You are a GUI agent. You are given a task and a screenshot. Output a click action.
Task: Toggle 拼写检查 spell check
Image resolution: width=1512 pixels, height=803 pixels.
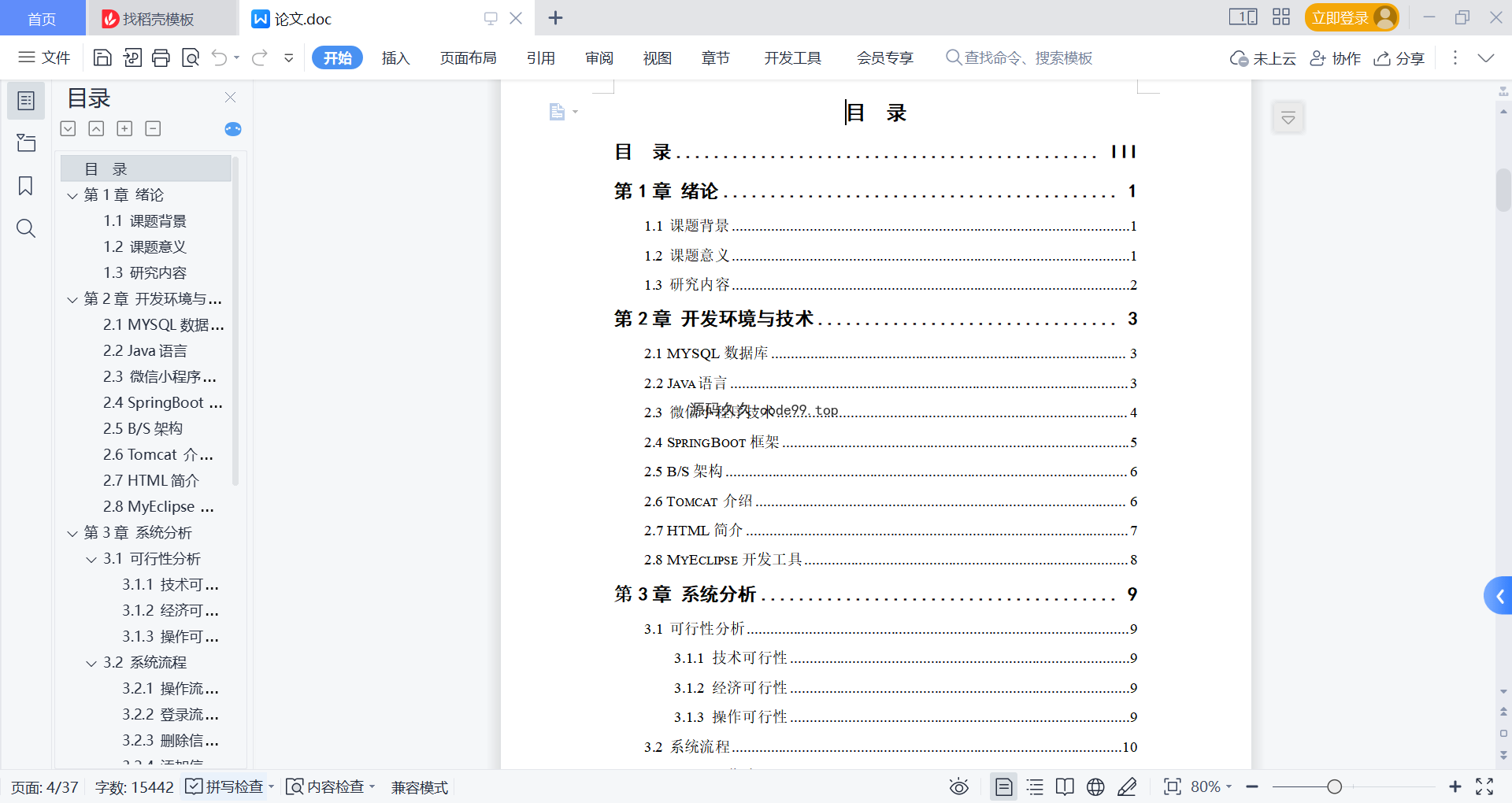(x=224, y=787)
